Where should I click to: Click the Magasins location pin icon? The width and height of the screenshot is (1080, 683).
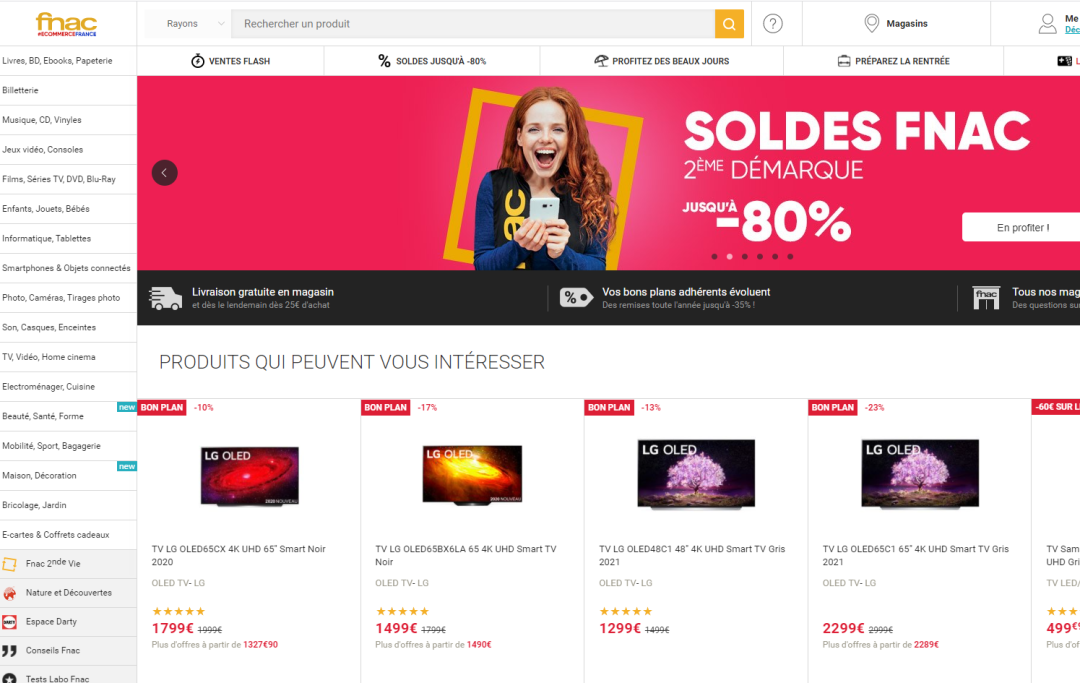pos(871,23)
